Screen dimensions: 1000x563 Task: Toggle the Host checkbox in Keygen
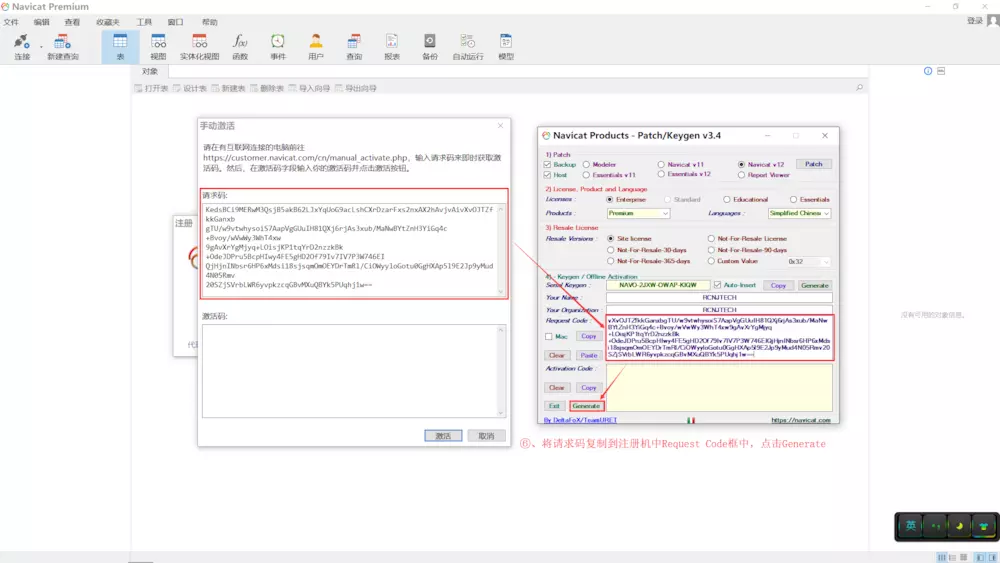(547, 175)
